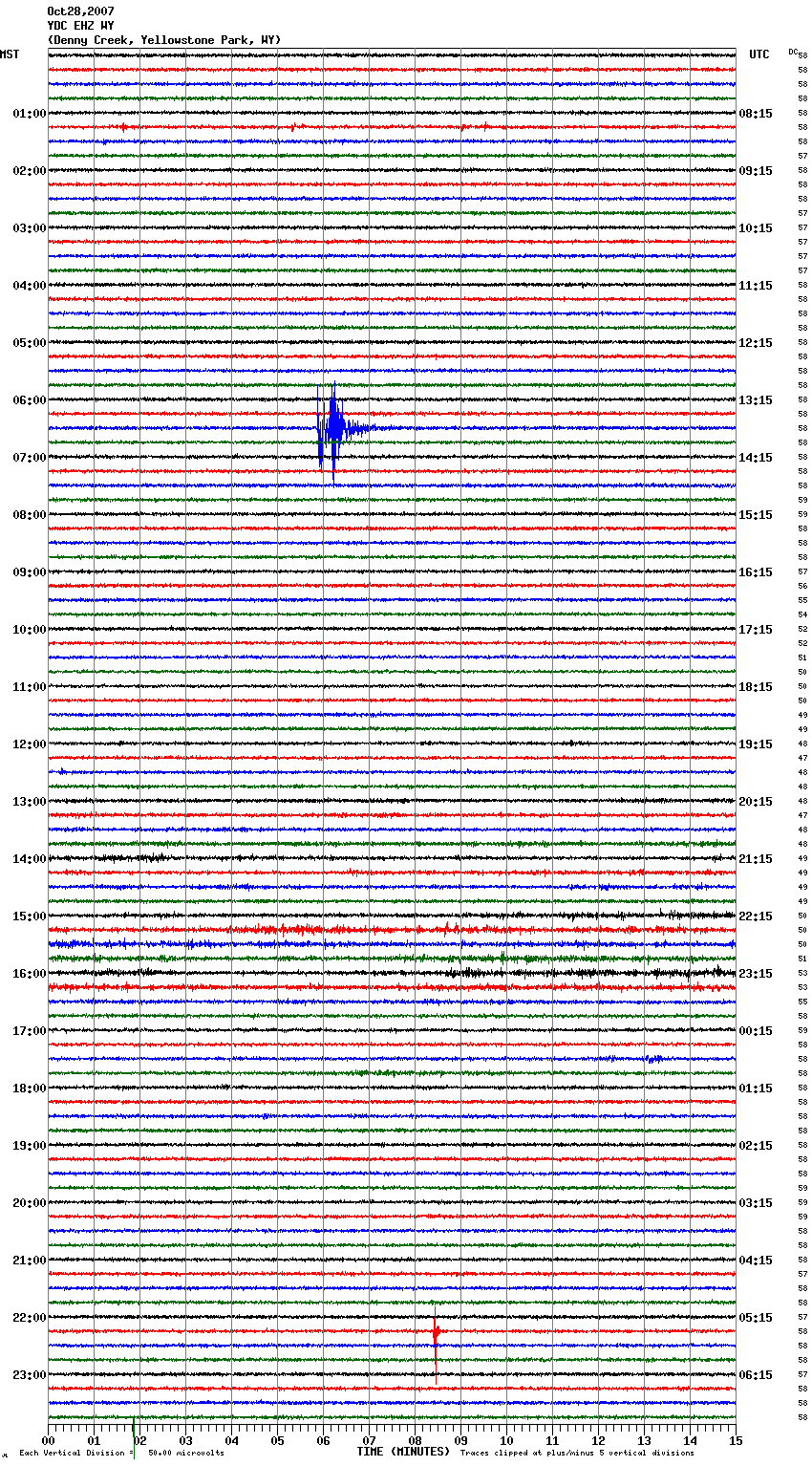Click the MST column header
The width and height of the screenshot is (812, 1466).
[10, 54]
